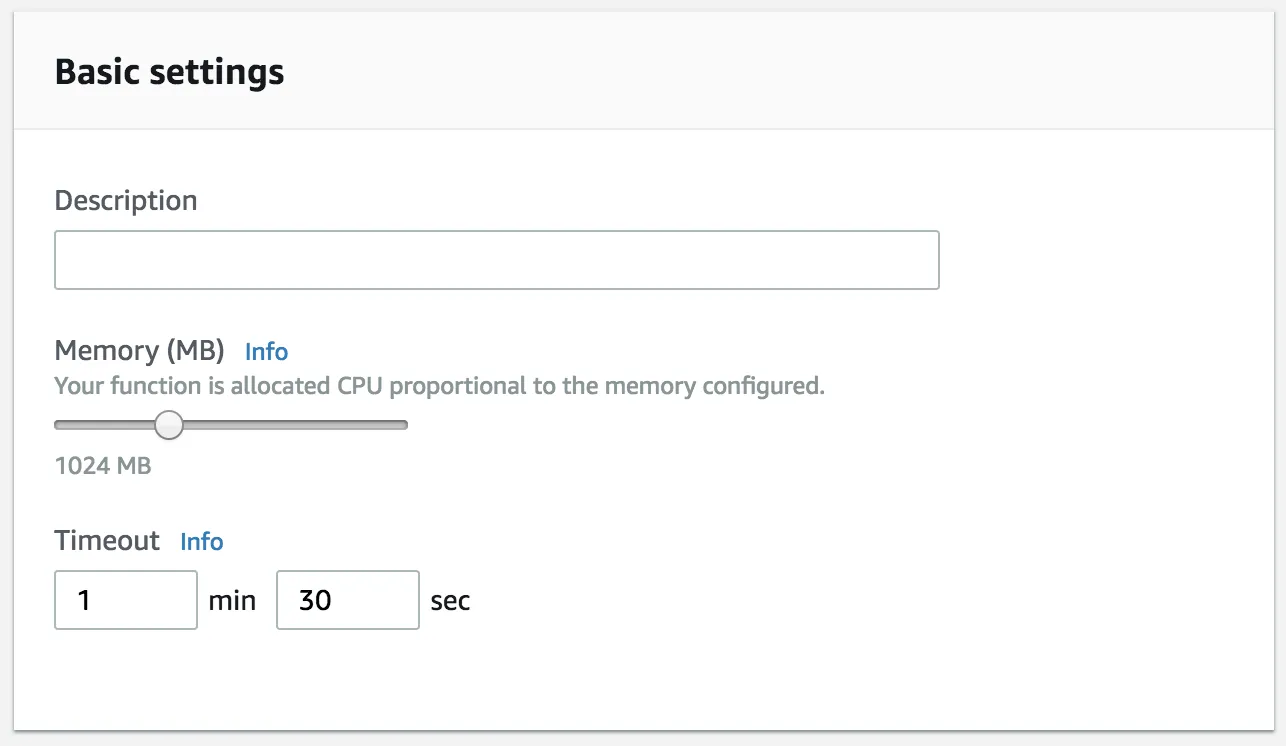This screenshot has width=1286, height=746.
Task: Click the far left end of the Memory slider
Action: click(x=59, y=425)
